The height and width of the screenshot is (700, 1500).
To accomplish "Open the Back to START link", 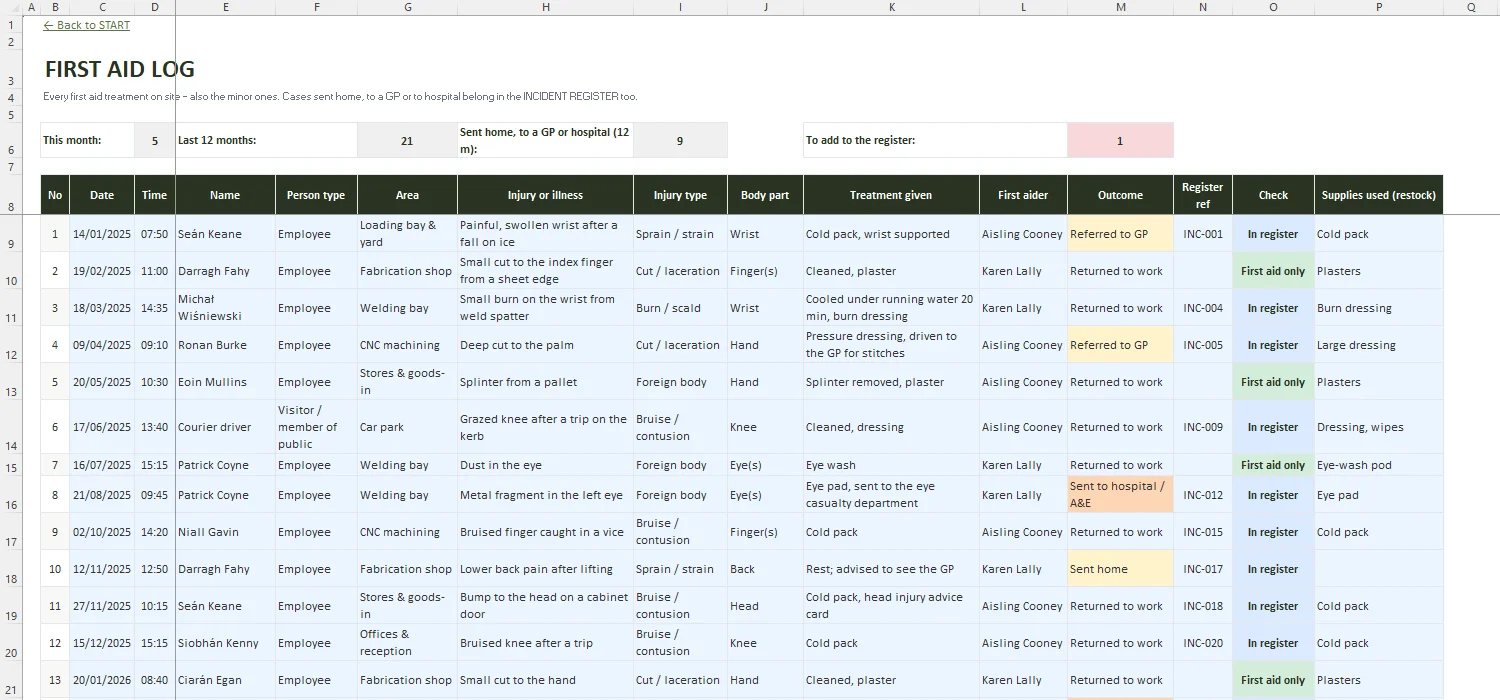I will [x=86, y=25].
